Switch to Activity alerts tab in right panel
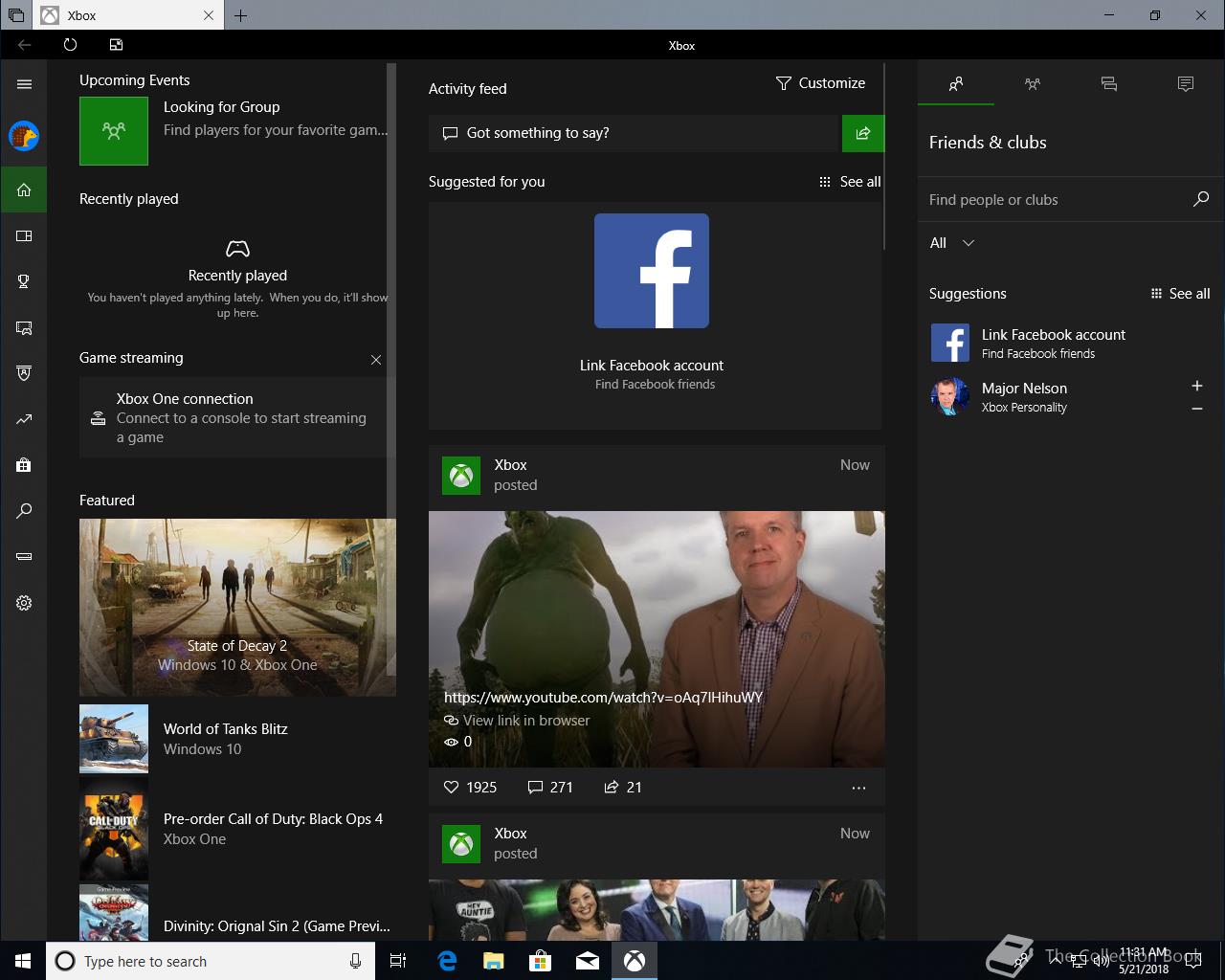 (1186, 84)
